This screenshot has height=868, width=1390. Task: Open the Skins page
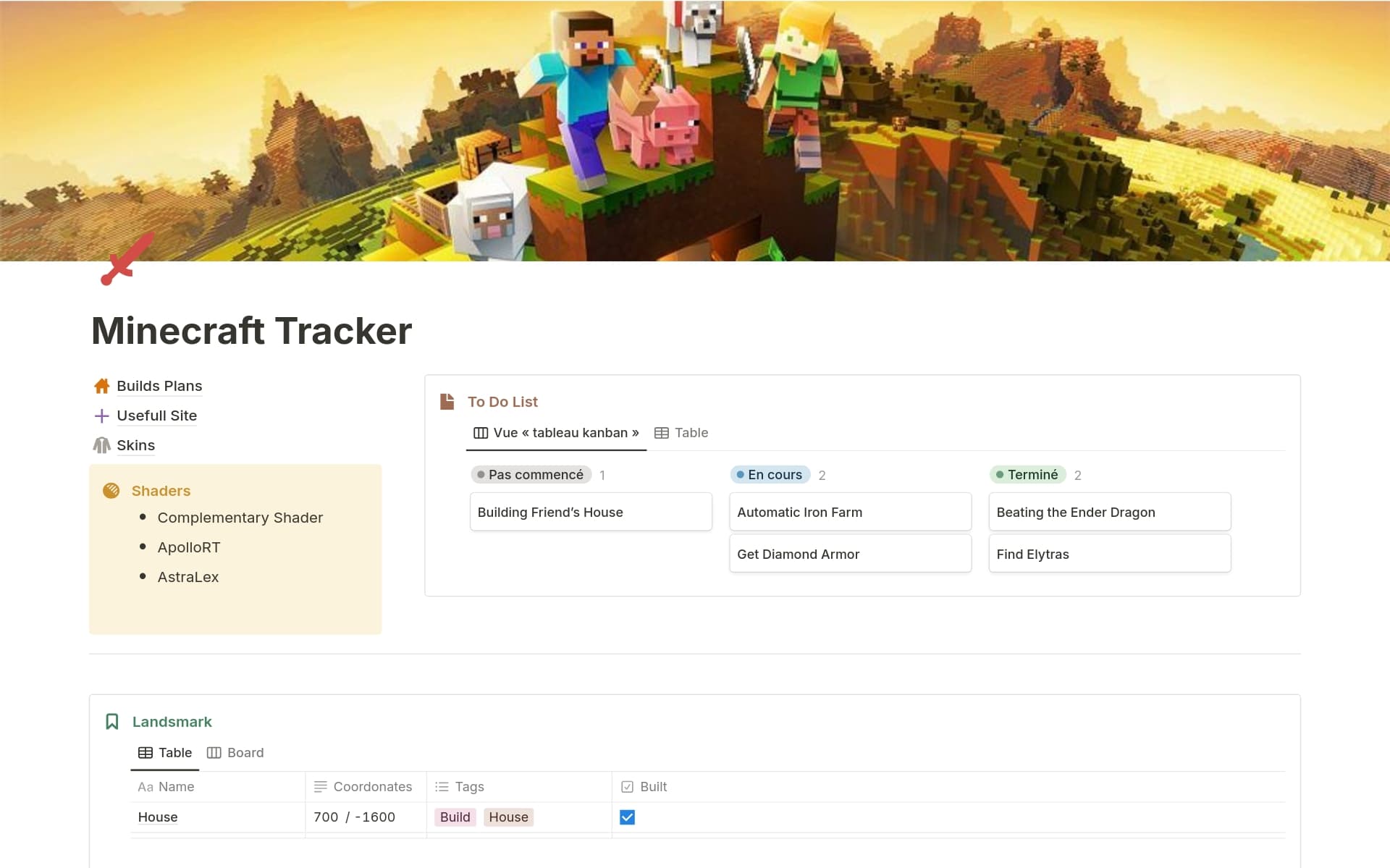(x=136, y=445)
